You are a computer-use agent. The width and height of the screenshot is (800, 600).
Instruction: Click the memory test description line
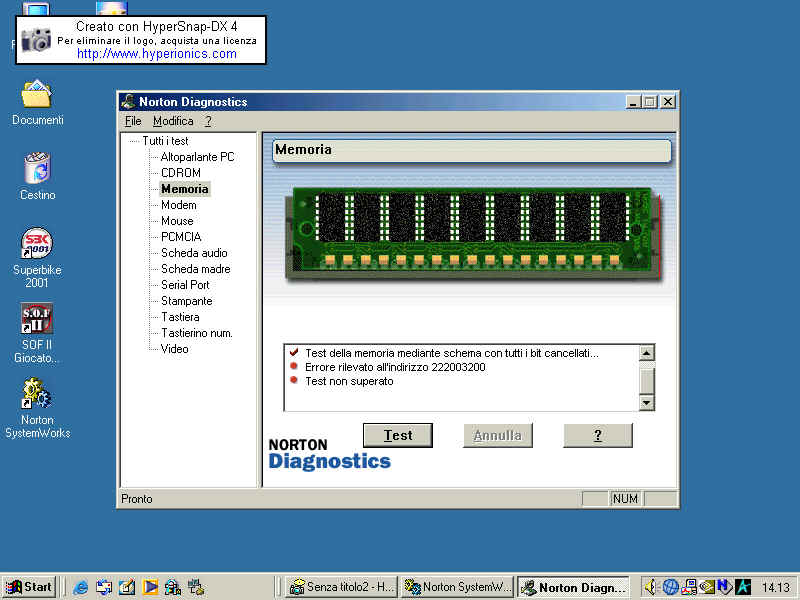[452, 353]
